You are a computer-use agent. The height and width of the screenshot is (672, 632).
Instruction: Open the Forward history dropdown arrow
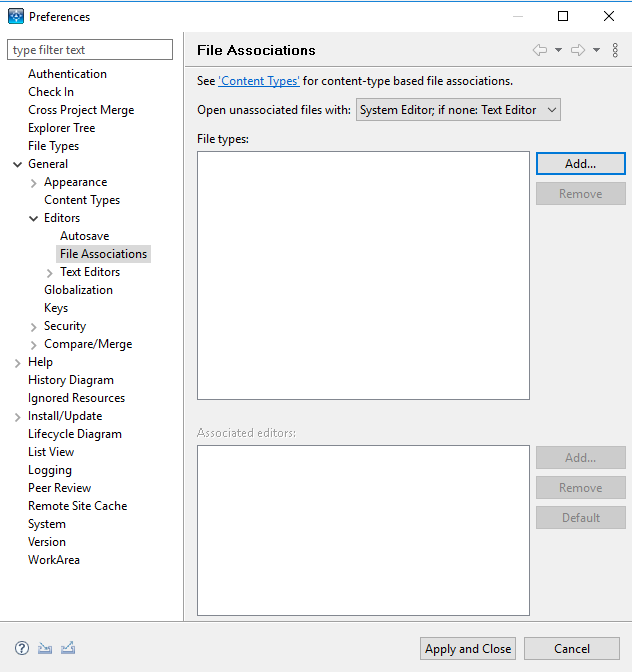coord(596,50)
